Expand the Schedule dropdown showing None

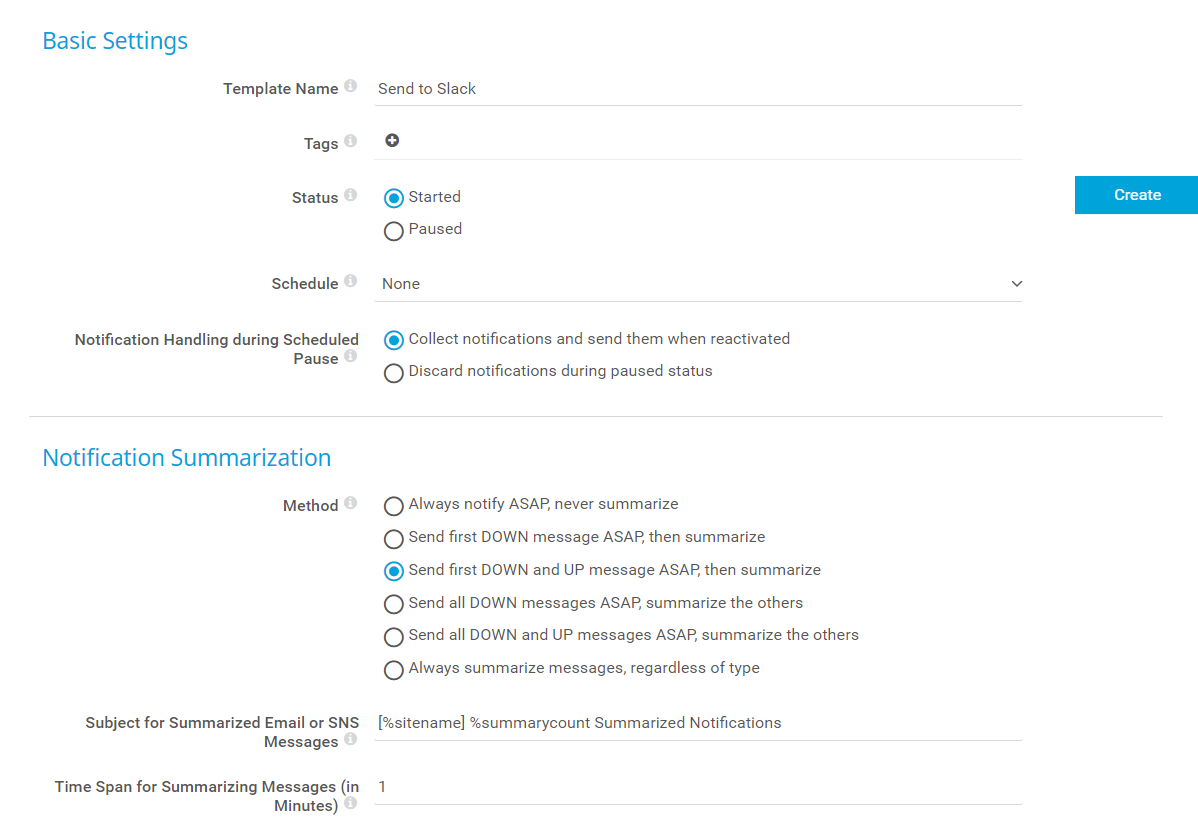click(x=698, y=284)
